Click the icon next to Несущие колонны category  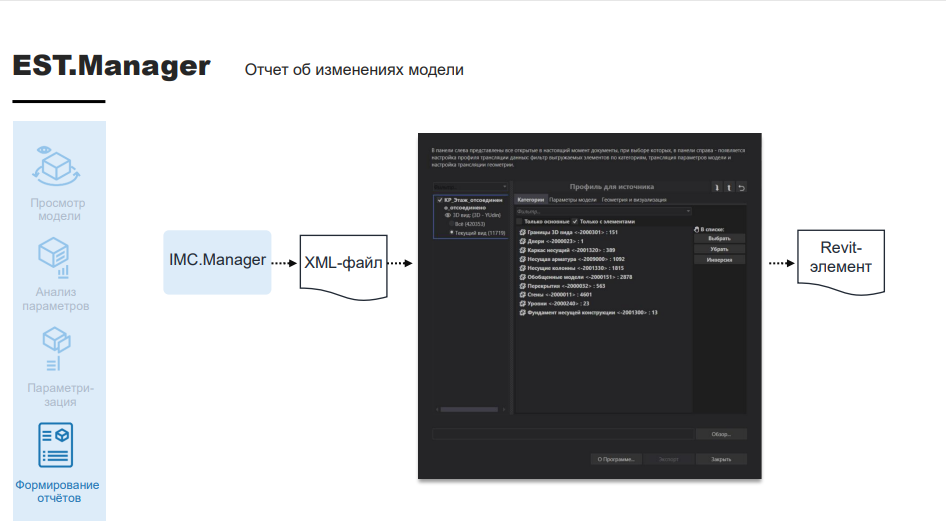522,268
